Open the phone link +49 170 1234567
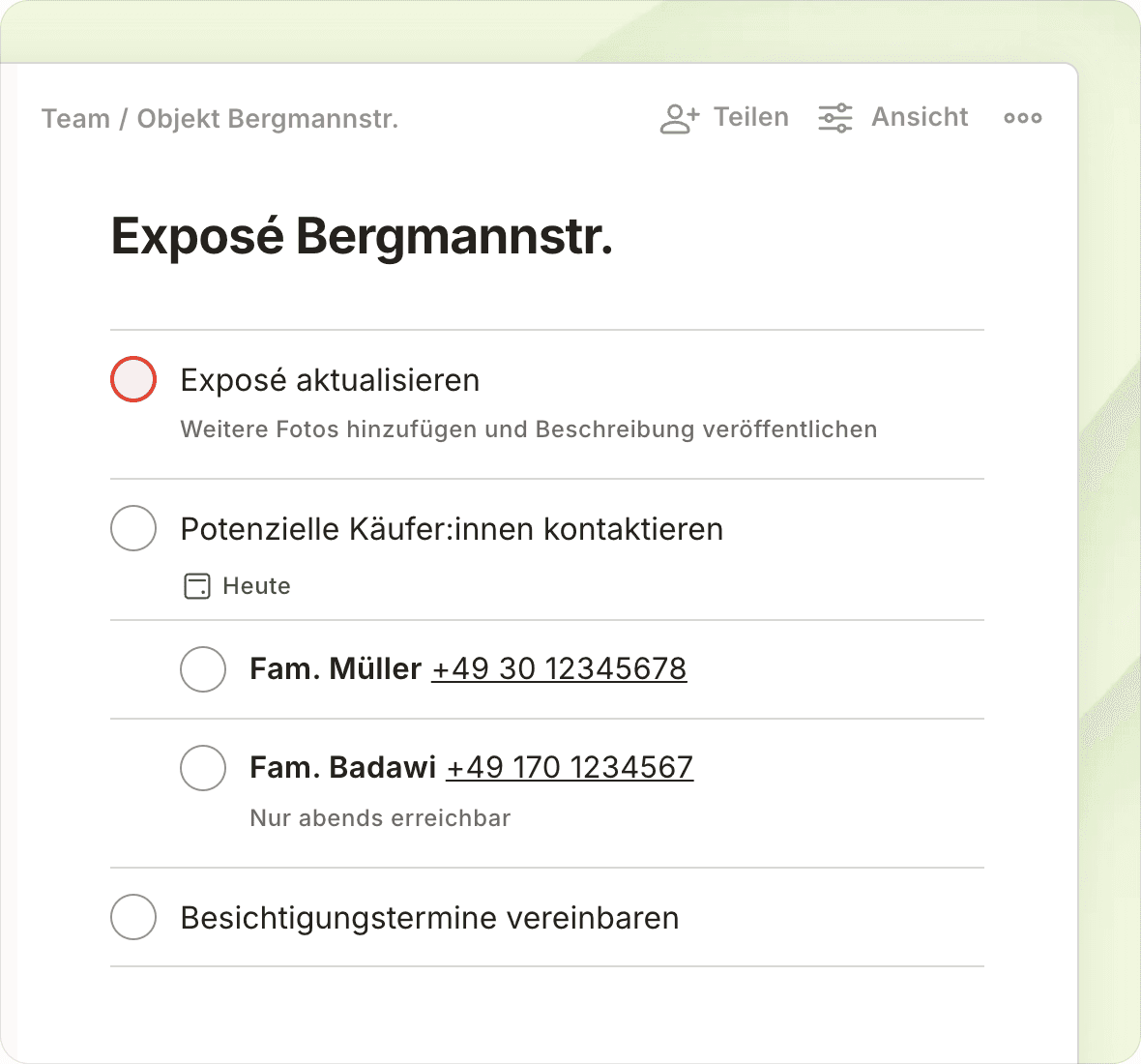 point(570,767)
